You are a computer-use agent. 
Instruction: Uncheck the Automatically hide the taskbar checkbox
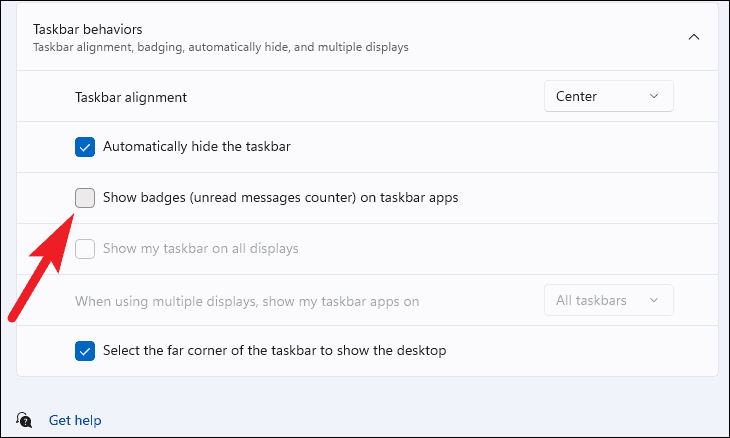point(85,147)
